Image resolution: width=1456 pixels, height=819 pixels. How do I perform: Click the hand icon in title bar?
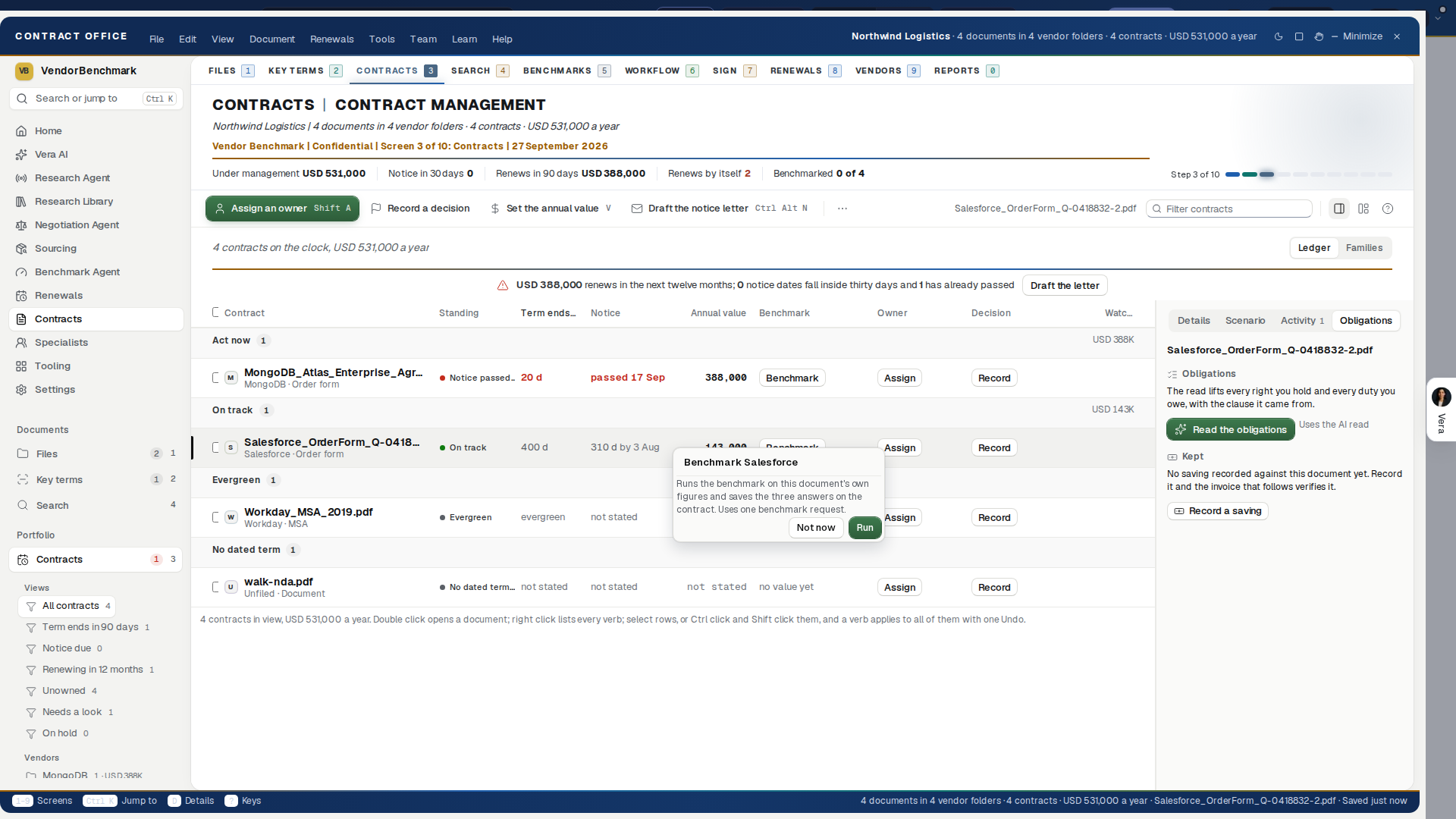(1319, 36)
